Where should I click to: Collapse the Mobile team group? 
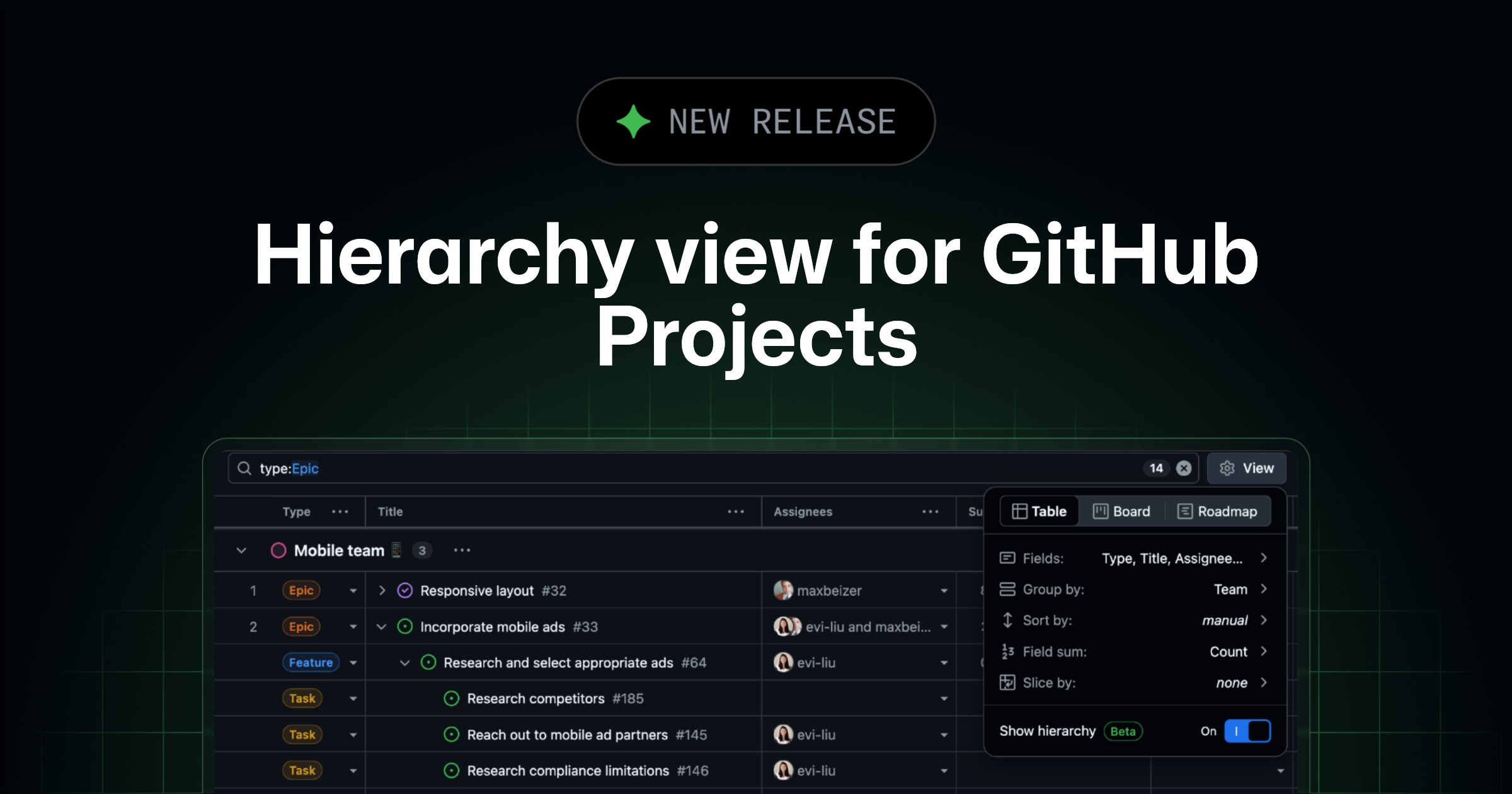(x=241, y=549)
